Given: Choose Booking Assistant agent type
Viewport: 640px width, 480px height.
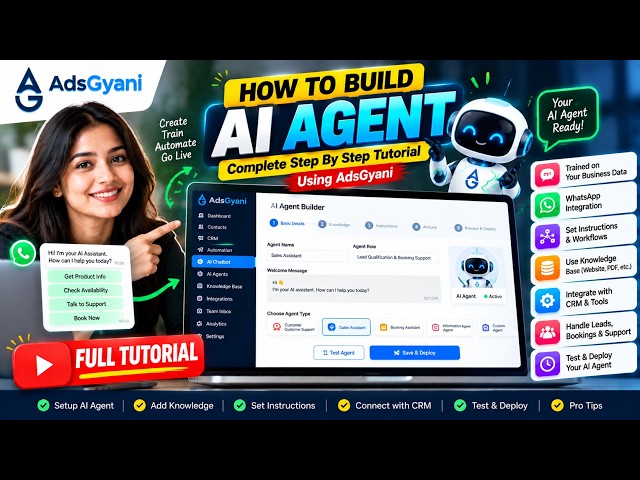Looking at the screenshot, I should pyautogui.click(x=400, y=327).
